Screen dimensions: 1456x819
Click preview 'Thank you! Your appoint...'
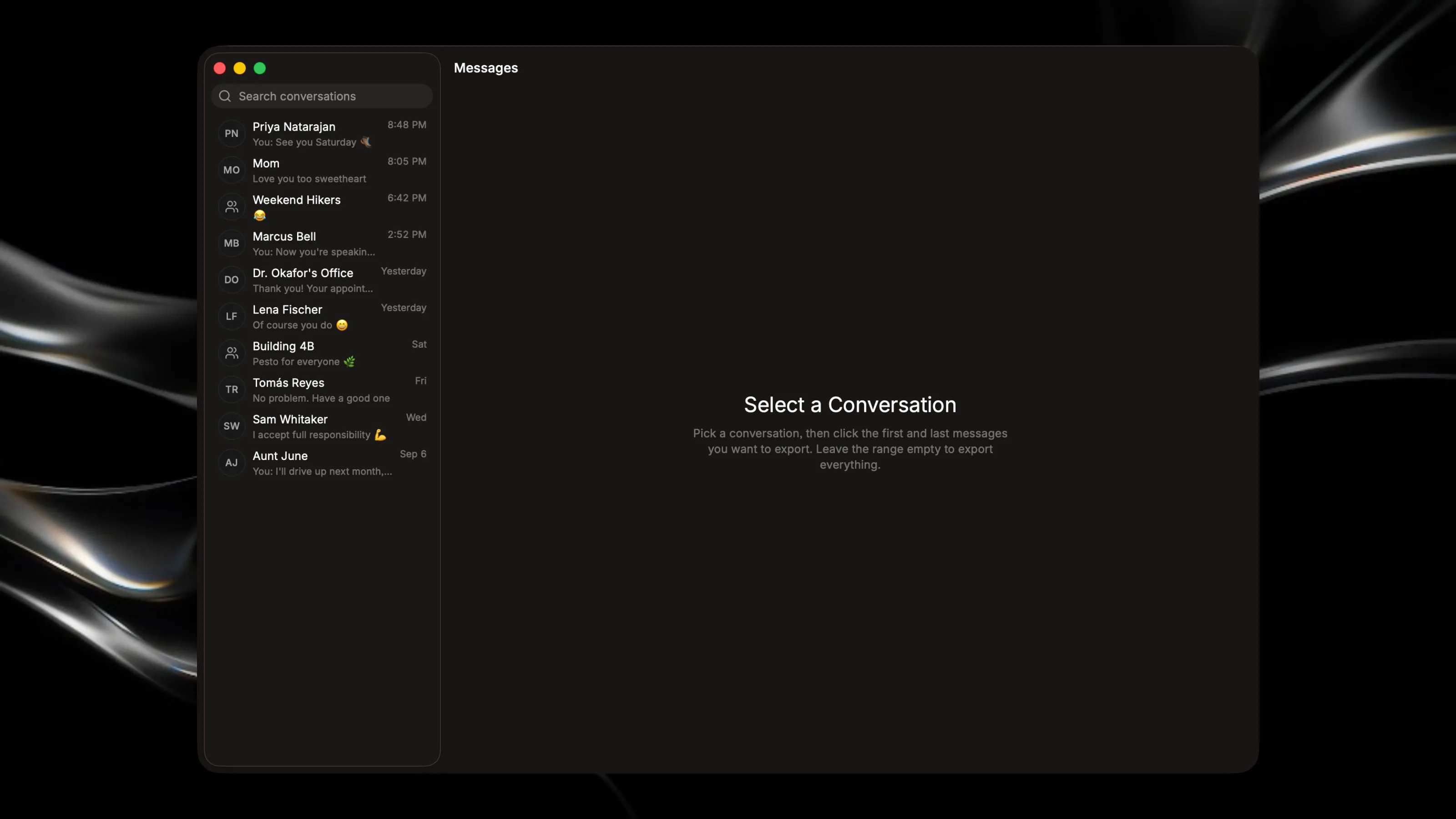313,289
